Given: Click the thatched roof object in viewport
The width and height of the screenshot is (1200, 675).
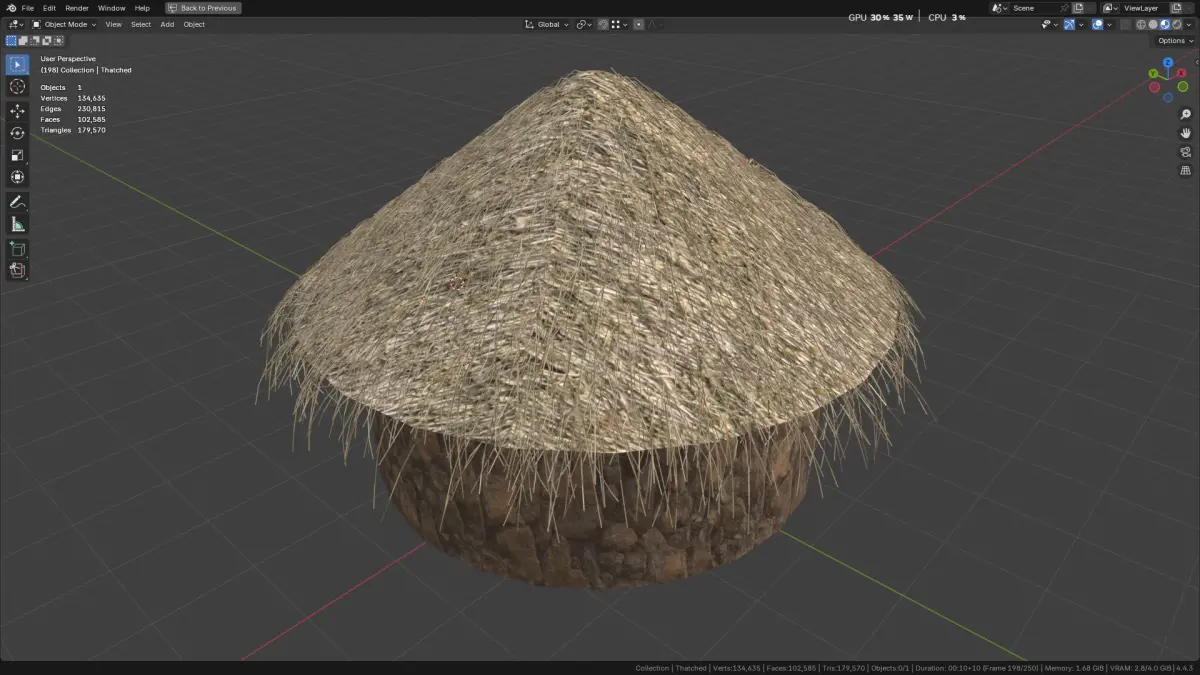Looking at the screenshot, I should click(x=590, y=270).
